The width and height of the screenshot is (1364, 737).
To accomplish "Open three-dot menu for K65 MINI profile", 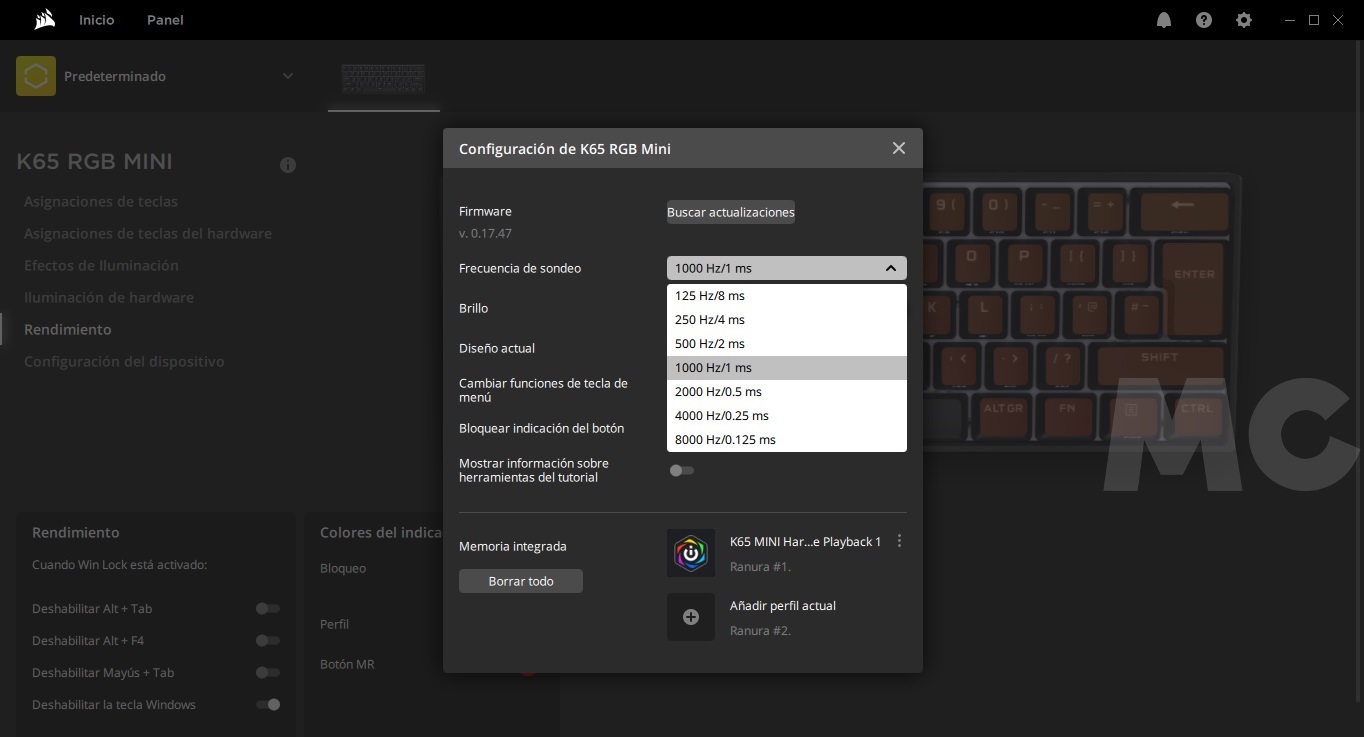I will point(899,541).
